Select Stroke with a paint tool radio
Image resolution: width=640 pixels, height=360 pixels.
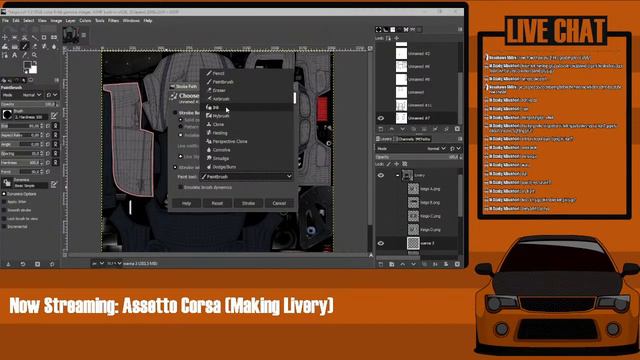(175, 167)
